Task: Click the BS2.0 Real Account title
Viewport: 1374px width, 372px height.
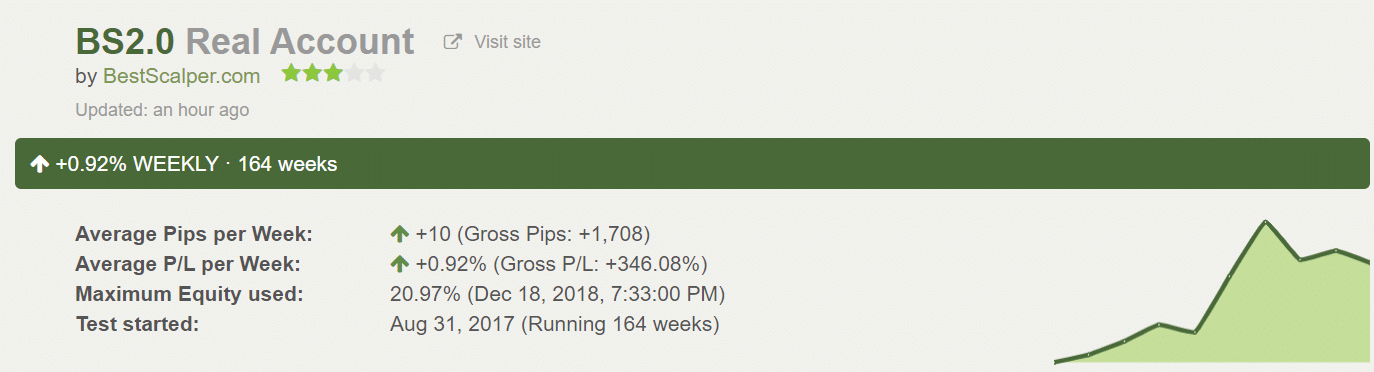Action: (244, 41)
